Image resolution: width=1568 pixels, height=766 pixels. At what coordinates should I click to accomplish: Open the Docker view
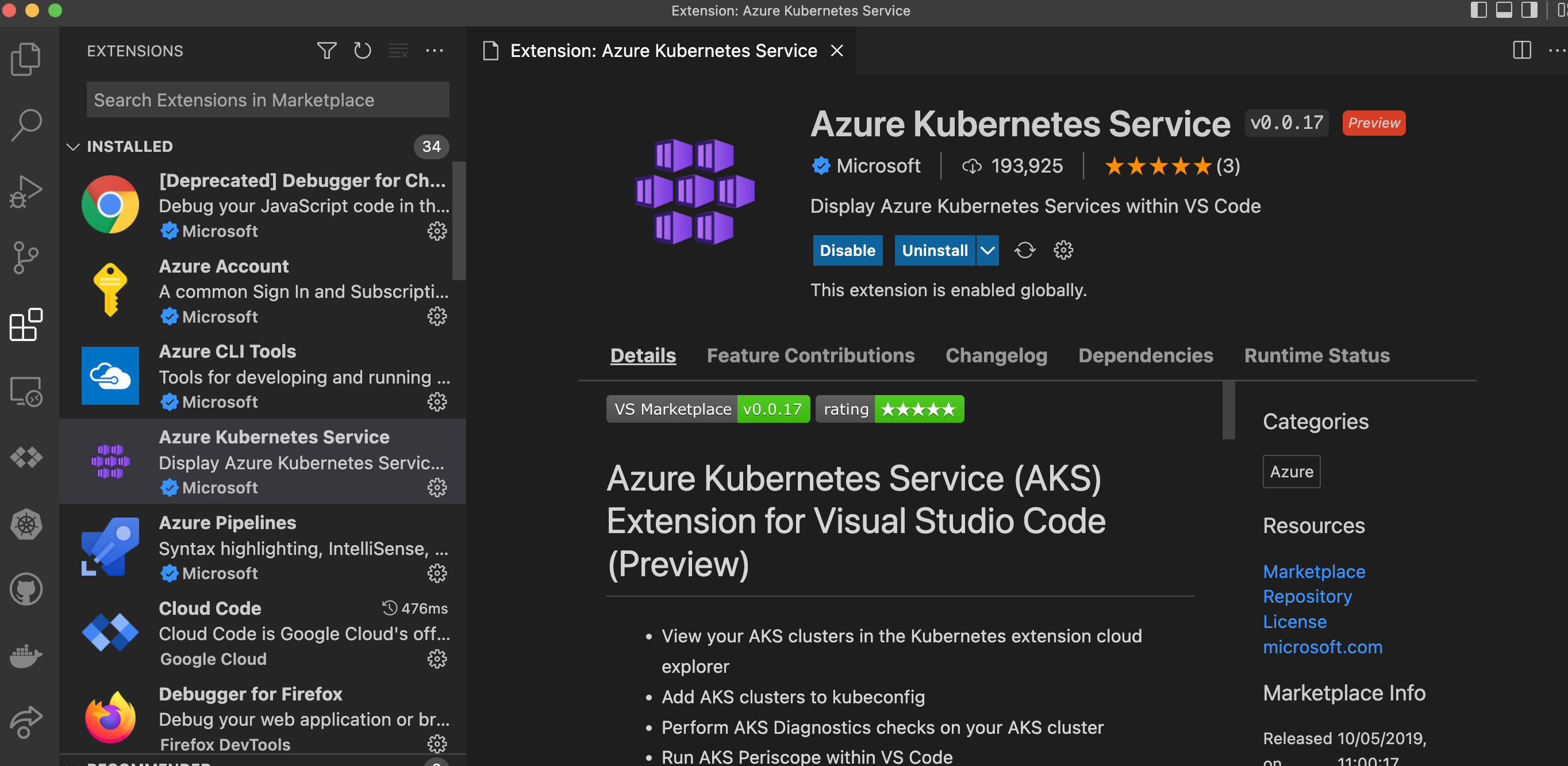(25, 656)
